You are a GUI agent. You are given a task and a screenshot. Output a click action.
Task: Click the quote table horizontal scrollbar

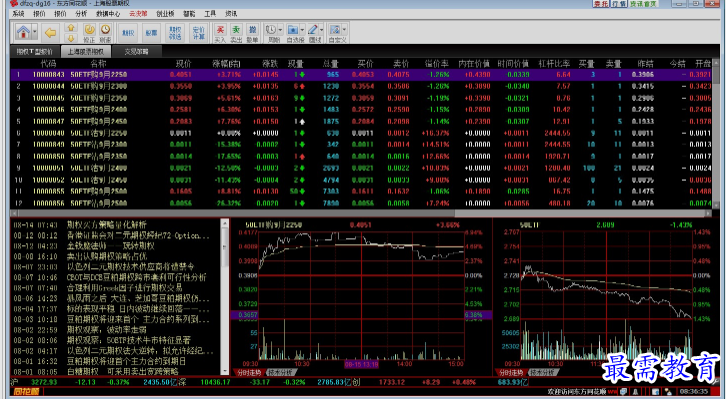pyautogui.click(x=361, y=213)
